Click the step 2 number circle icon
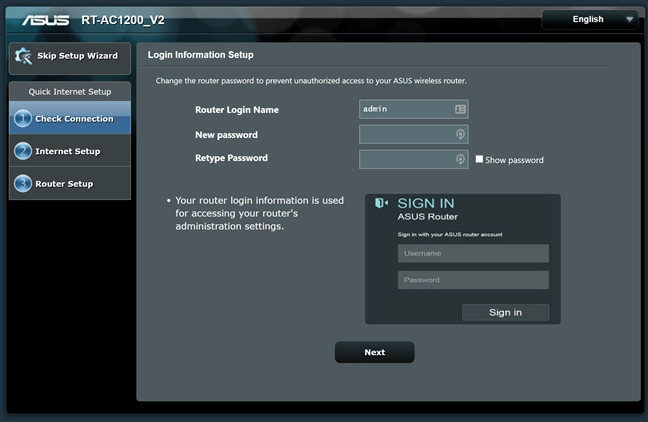Viewport: 648px width, 422px height. coord(23,151)
